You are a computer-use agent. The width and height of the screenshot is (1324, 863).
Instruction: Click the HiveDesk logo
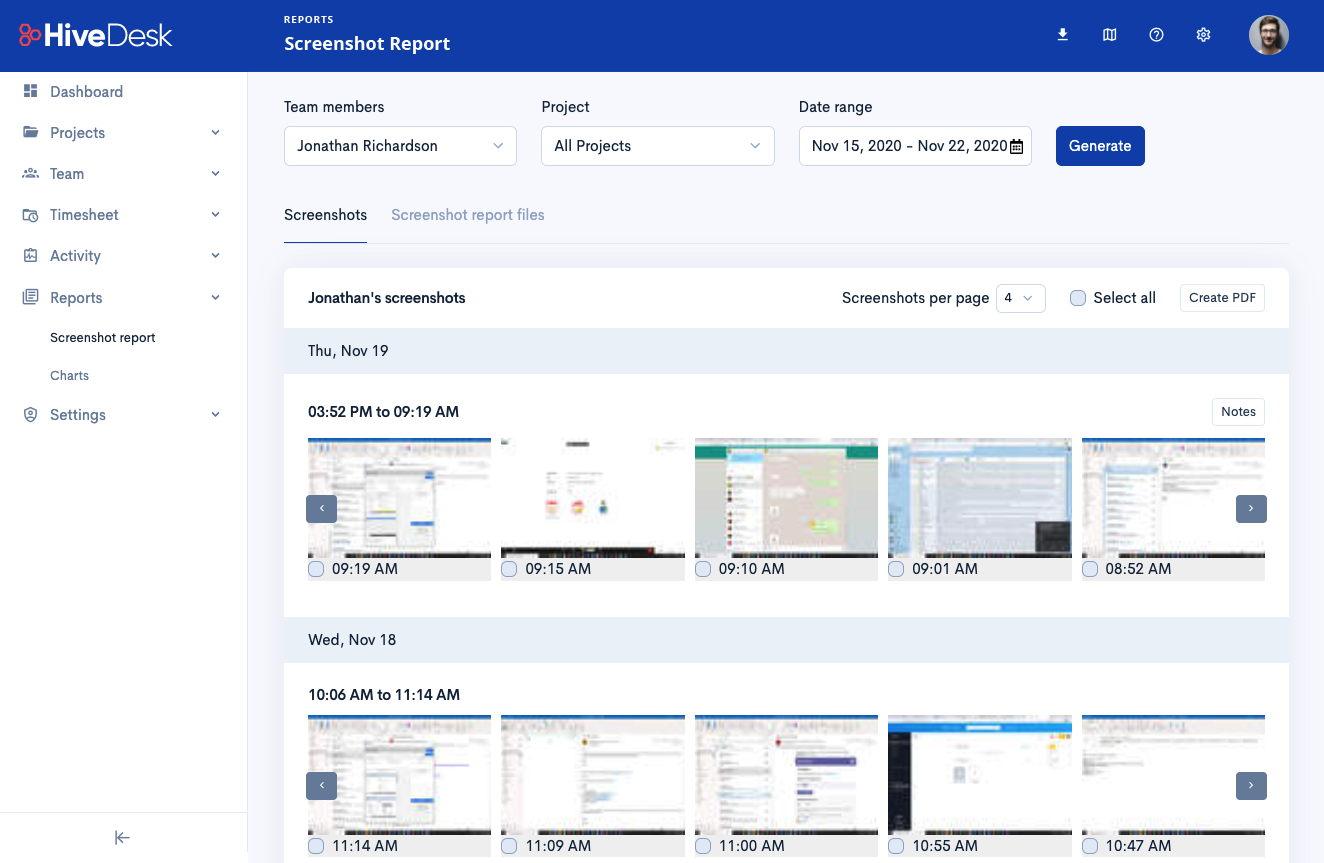point(95,35)
